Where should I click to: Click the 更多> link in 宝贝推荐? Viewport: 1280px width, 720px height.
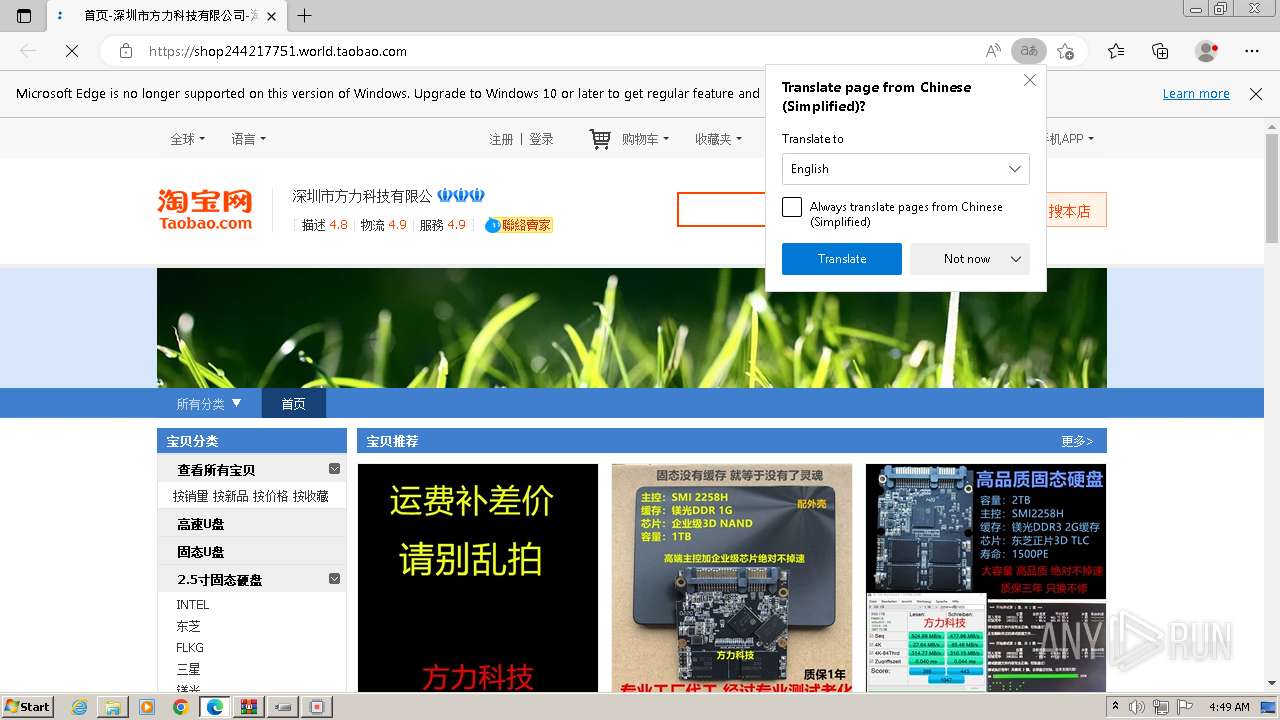tap(1077, 441)
